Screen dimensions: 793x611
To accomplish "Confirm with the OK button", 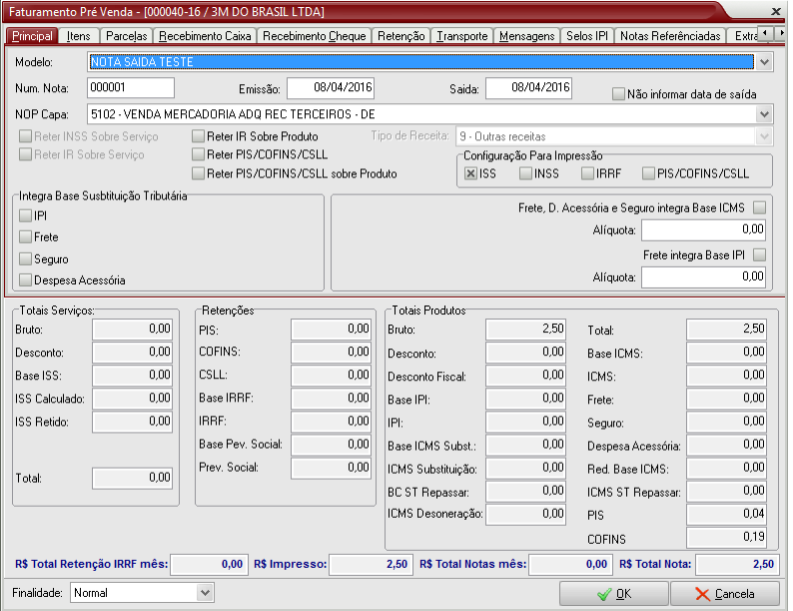I will pos(614,594).
